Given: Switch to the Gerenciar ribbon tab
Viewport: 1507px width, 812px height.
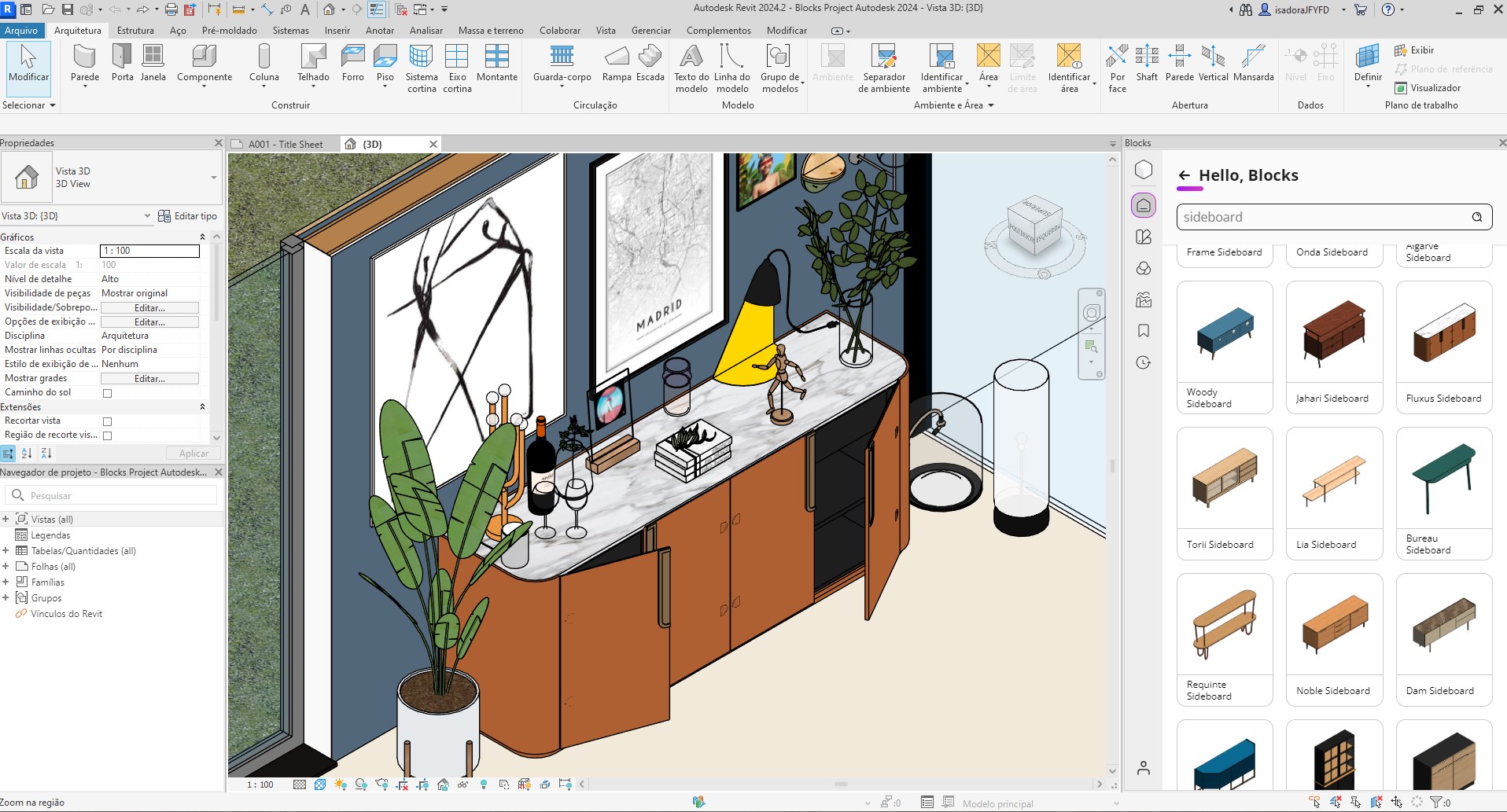Looking at the screenshot, I should [651, 31].
